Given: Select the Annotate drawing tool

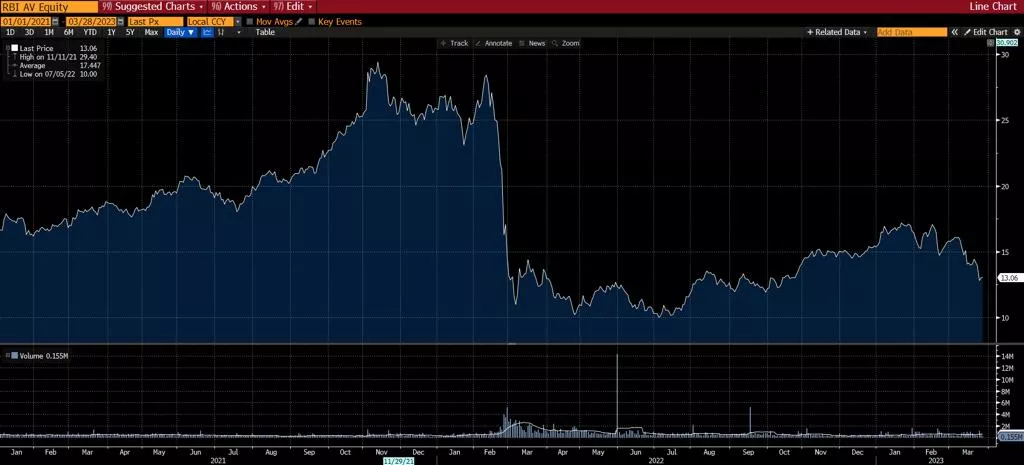Looking at the screenshot, I should [x=492, y=43].
